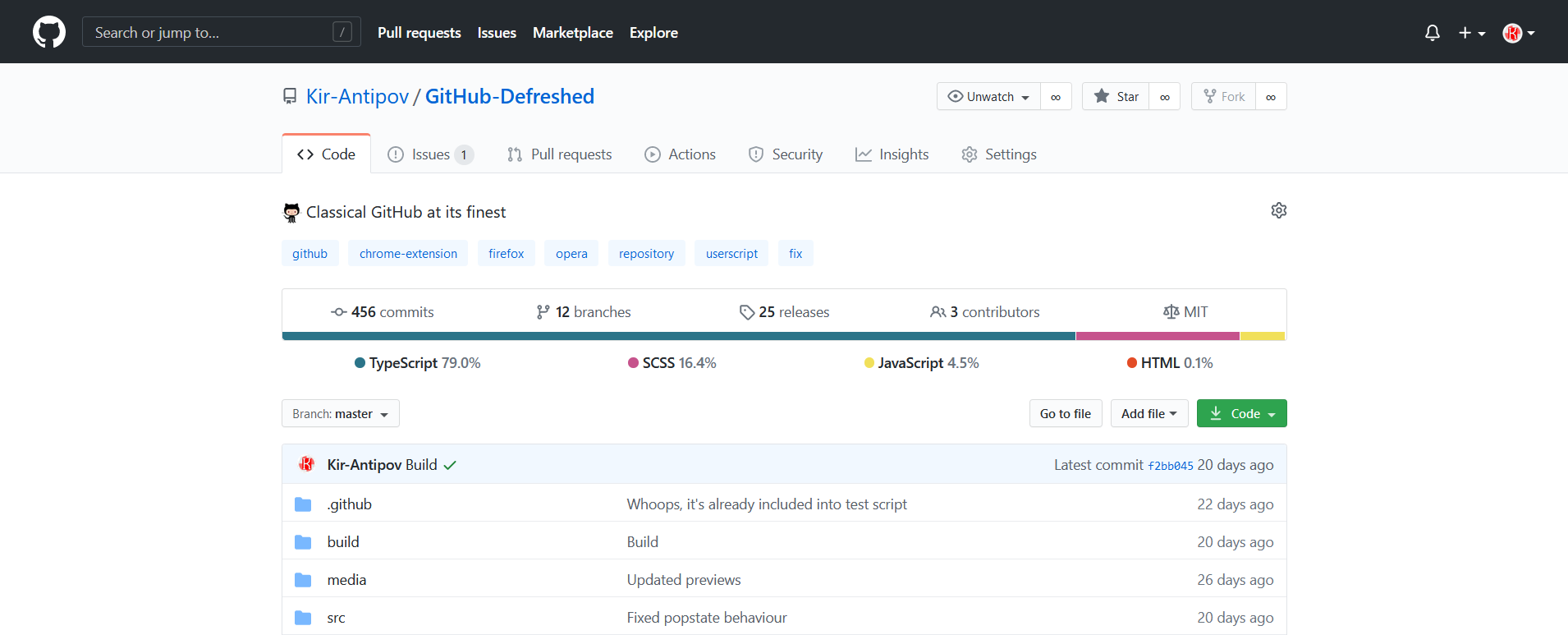Open commit hash f2bb045
This screenshot has width=1568, height=635.
(x=1171, y=466)
